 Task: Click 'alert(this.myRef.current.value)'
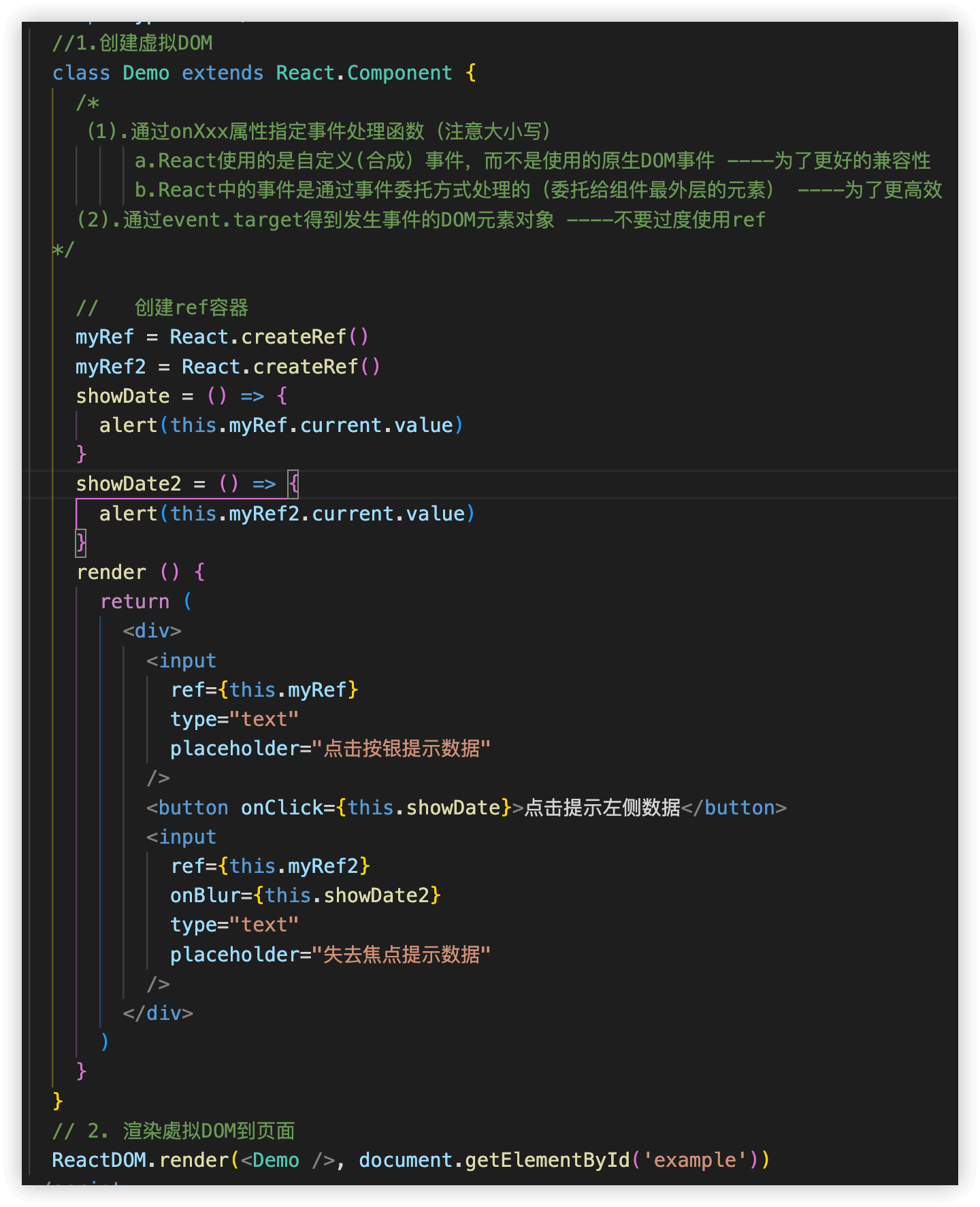point(281,425)
